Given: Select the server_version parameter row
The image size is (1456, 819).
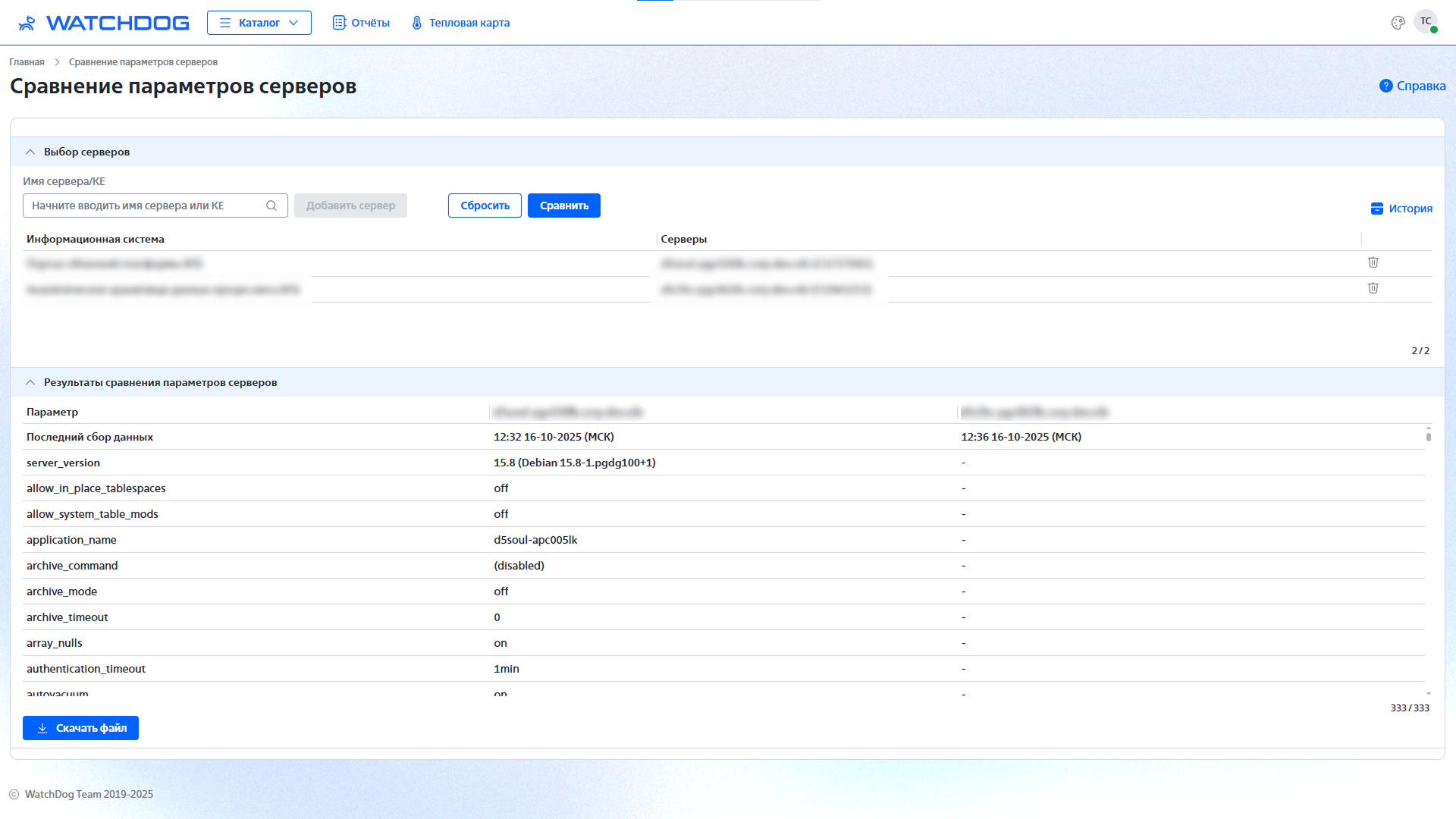Looking at the screenshot, I should coord(64,463).
